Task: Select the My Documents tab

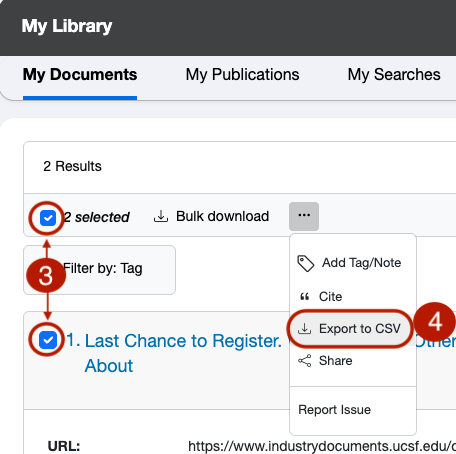Action: click(80, 75)
